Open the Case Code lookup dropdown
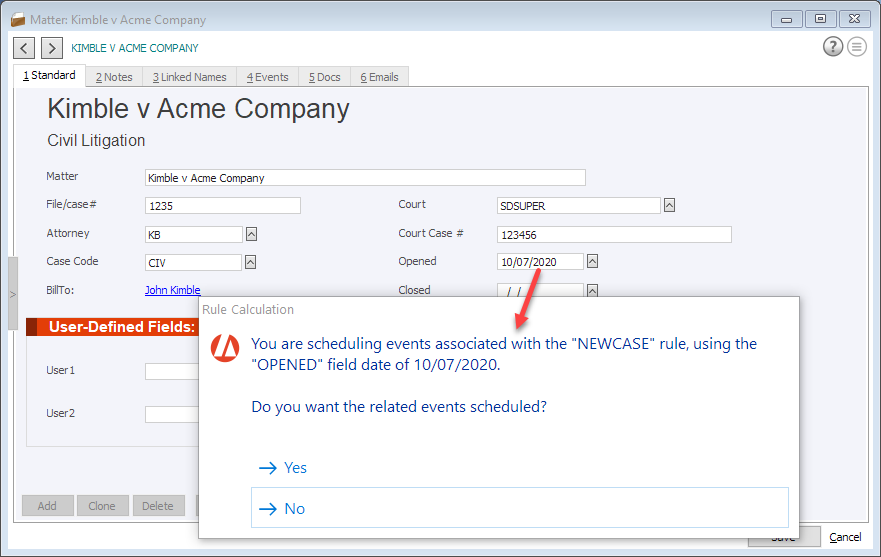881x557 pixels. coord(251,262)
